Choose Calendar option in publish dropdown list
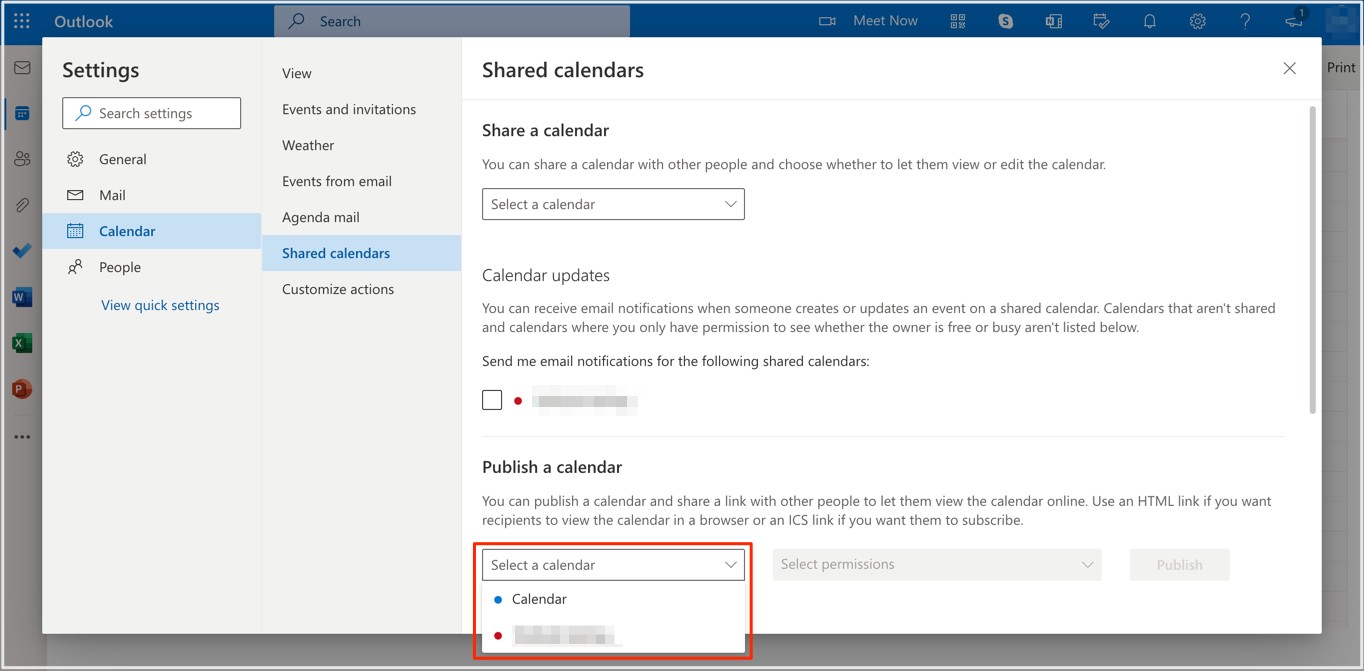Viewport: 1364px width, 671px height. coord(539,599)
